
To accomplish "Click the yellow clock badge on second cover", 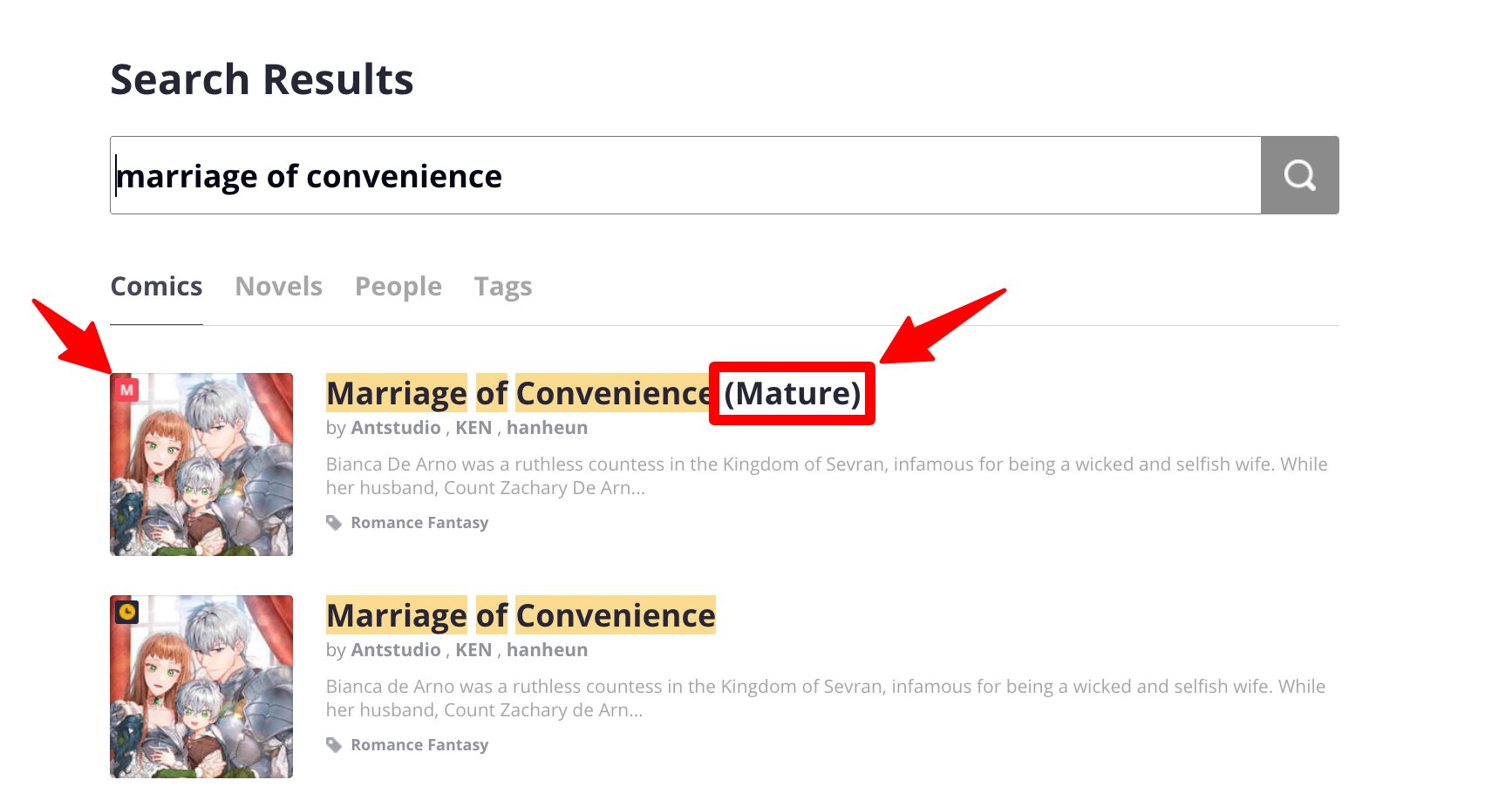I will (x=127, y=612).
